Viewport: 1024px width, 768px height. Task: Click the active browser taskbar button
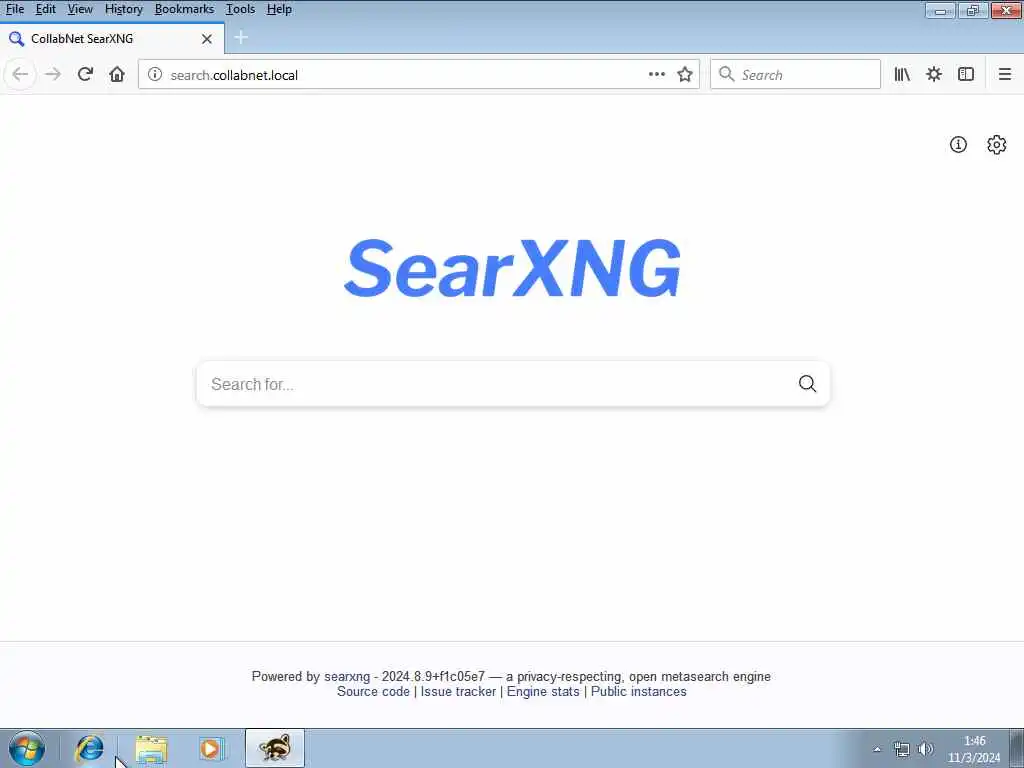point(275,748)
